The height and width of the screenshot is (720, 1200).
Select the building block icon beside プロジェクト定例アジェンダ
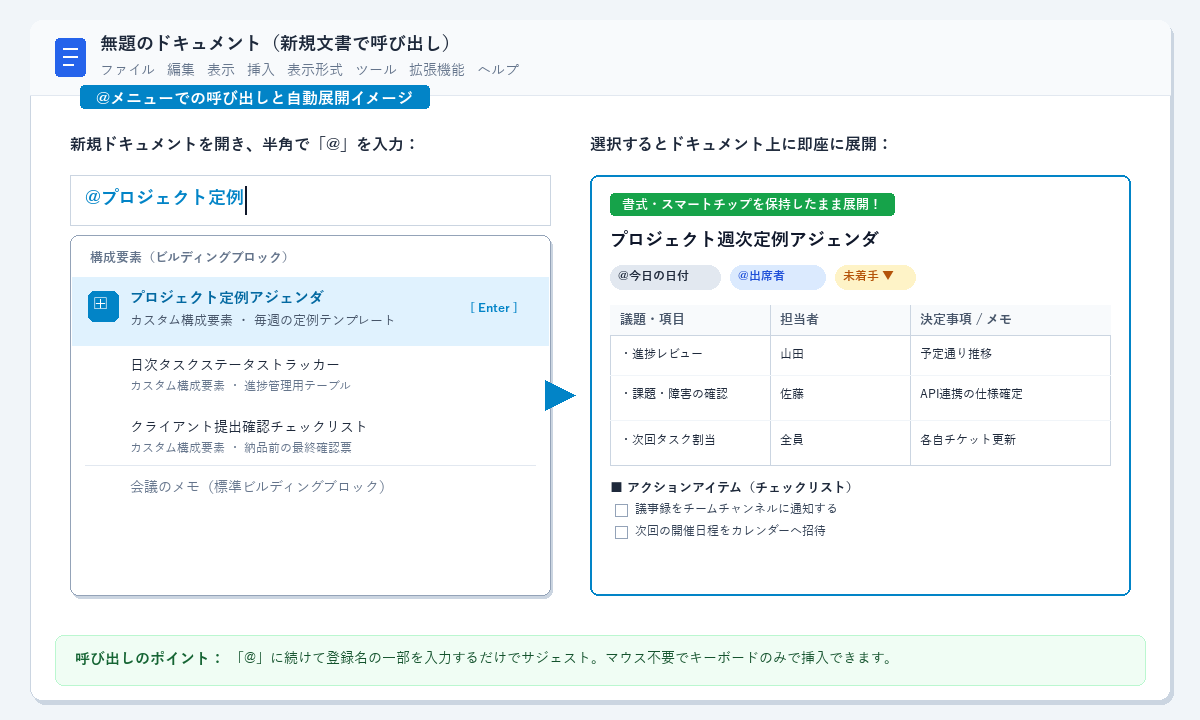click(x=103, y=305)
